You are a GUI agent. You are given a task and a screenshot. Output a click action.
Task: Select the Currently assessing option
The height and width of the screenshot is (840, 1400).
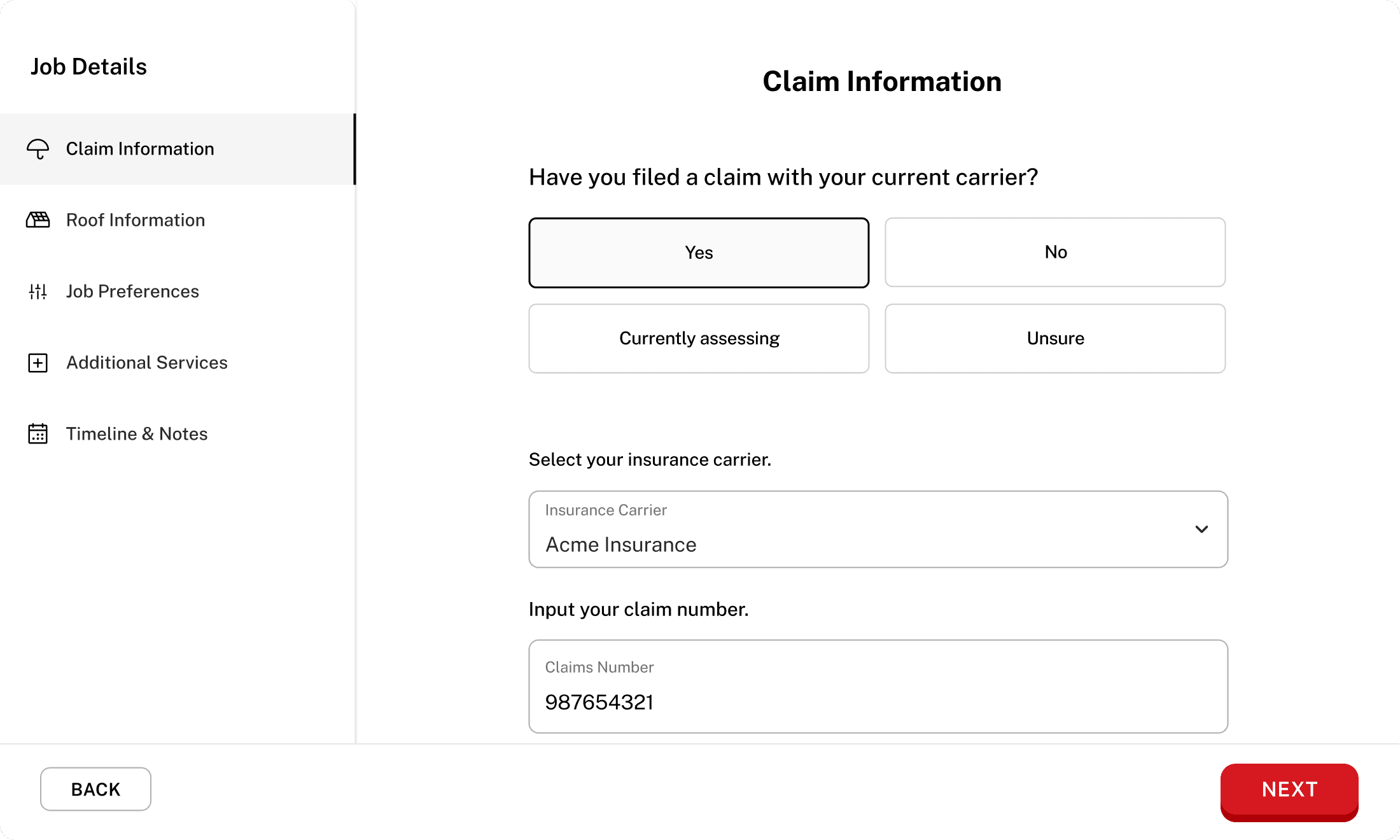[x=699, y=339]
